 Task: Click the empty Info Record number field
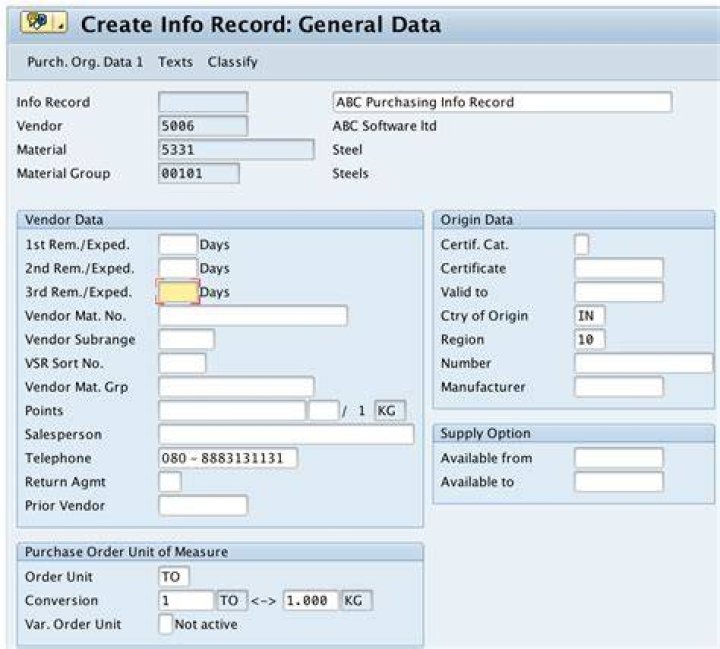tap(203, 102)
